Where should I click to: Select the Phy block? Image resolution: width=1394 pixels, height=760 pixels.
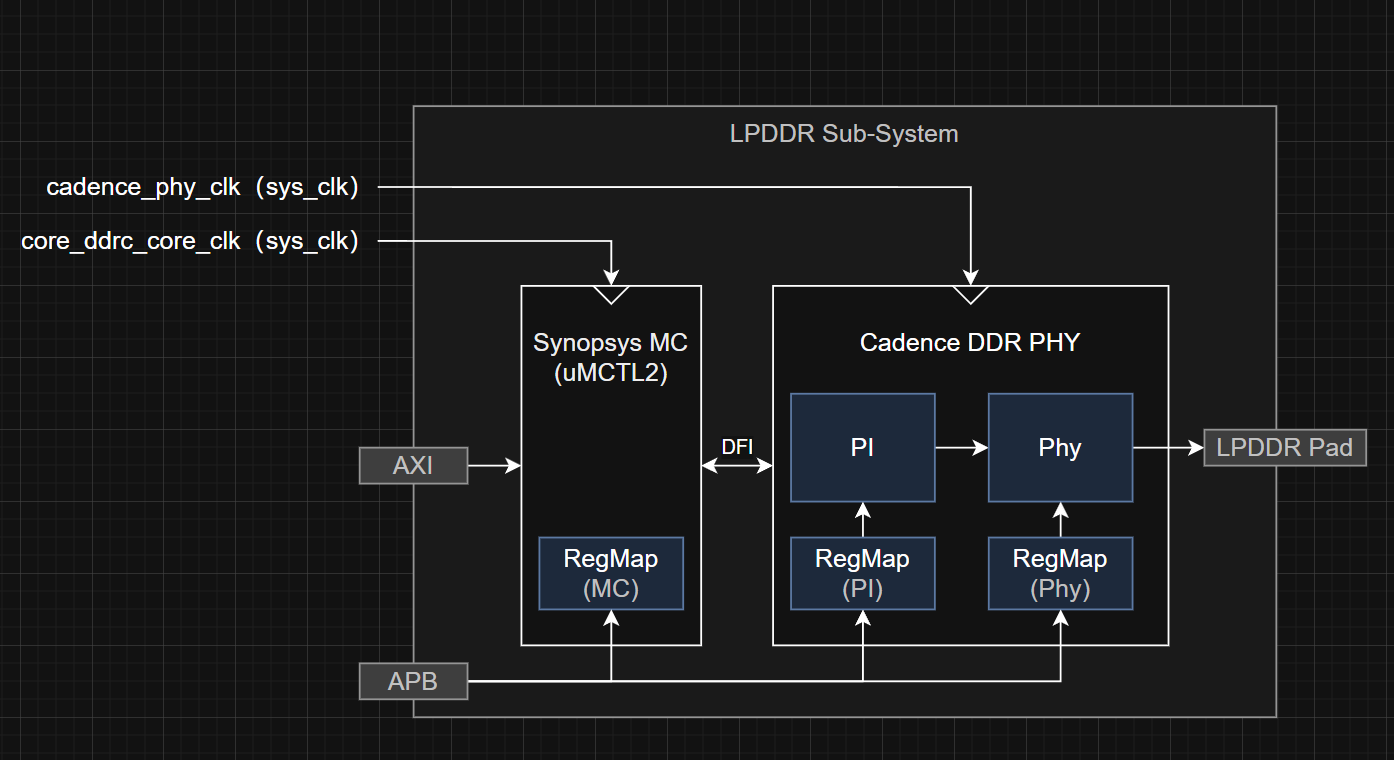[1060, 447]
